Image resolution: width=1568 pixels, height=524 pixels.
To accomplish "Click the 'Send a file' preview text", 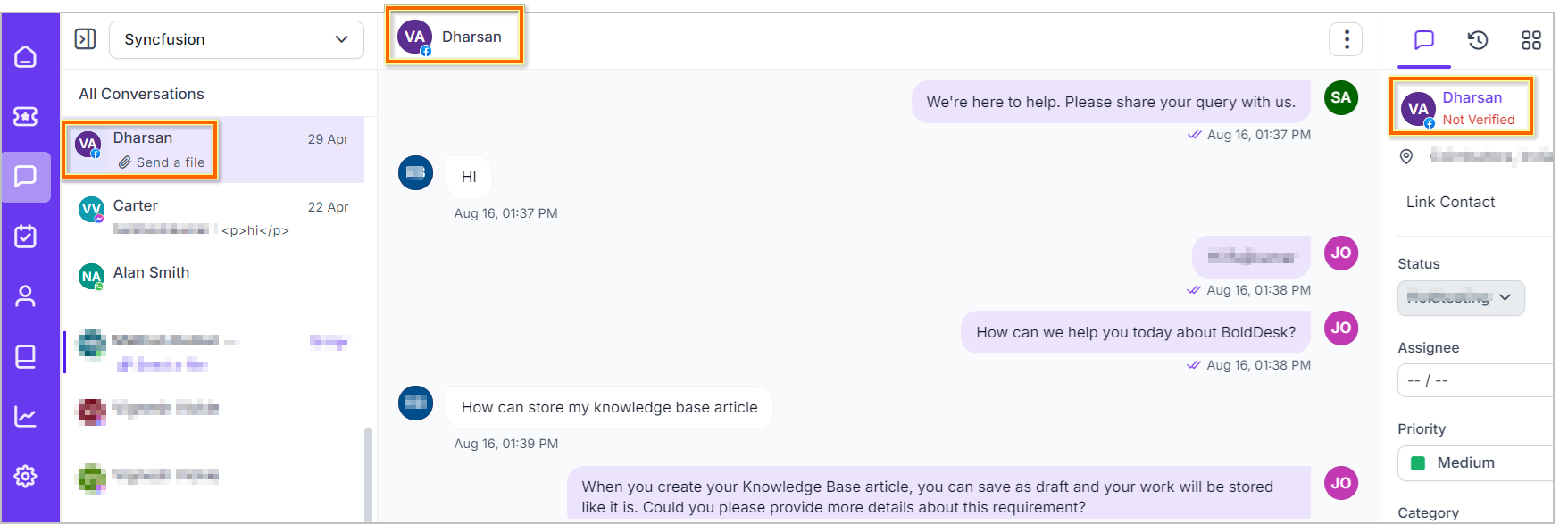I will pos(171,162).
